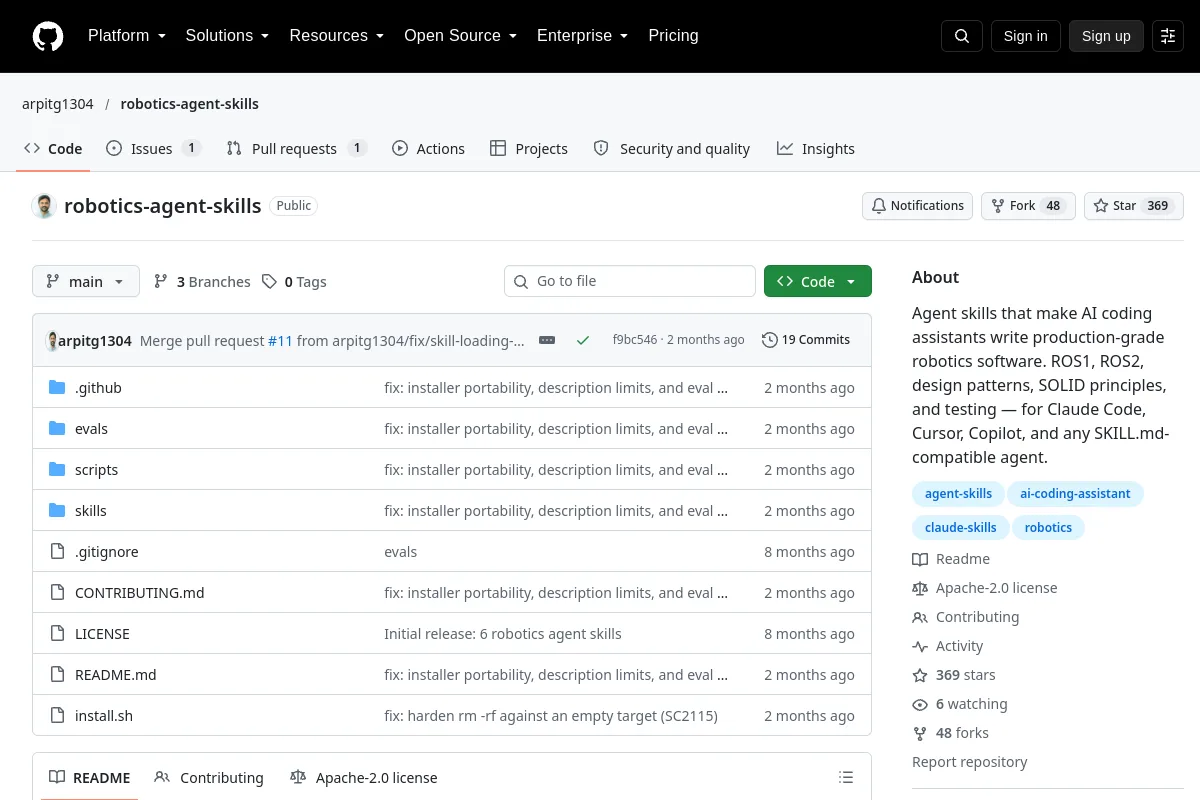1200x800 pixels.
Task: Open pull request #11 link
Action: 280,340
